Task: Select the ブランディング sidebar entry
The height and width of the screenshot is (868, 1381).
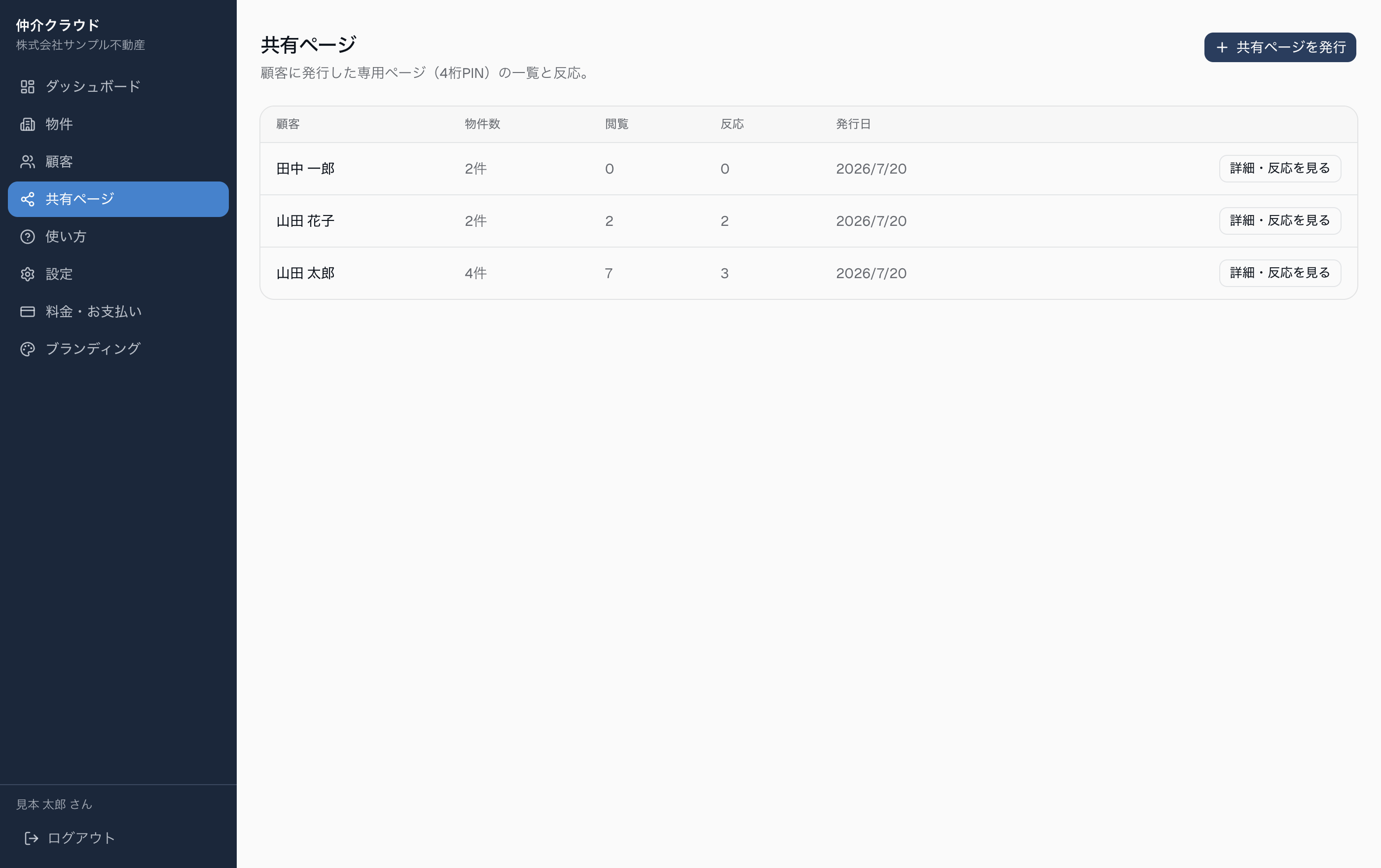Action: click(118, 349)
